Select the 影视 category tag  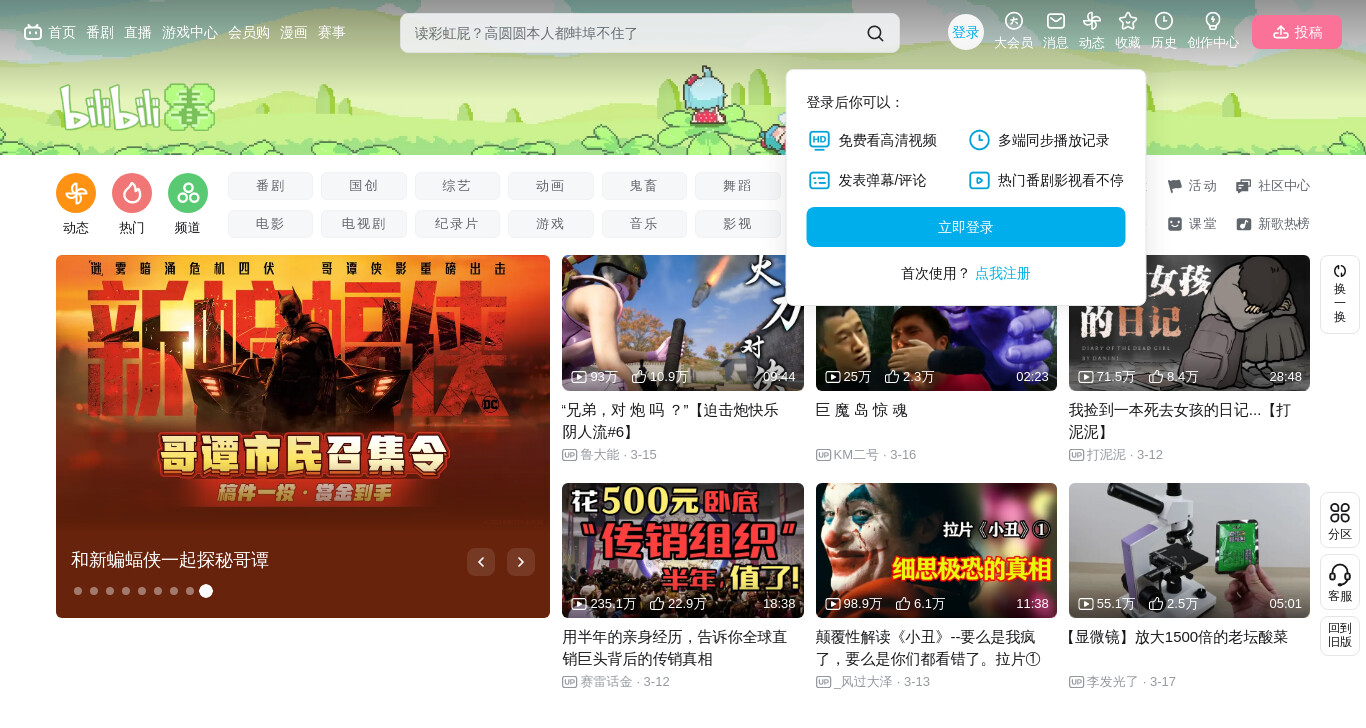click(x=738, y=224)
